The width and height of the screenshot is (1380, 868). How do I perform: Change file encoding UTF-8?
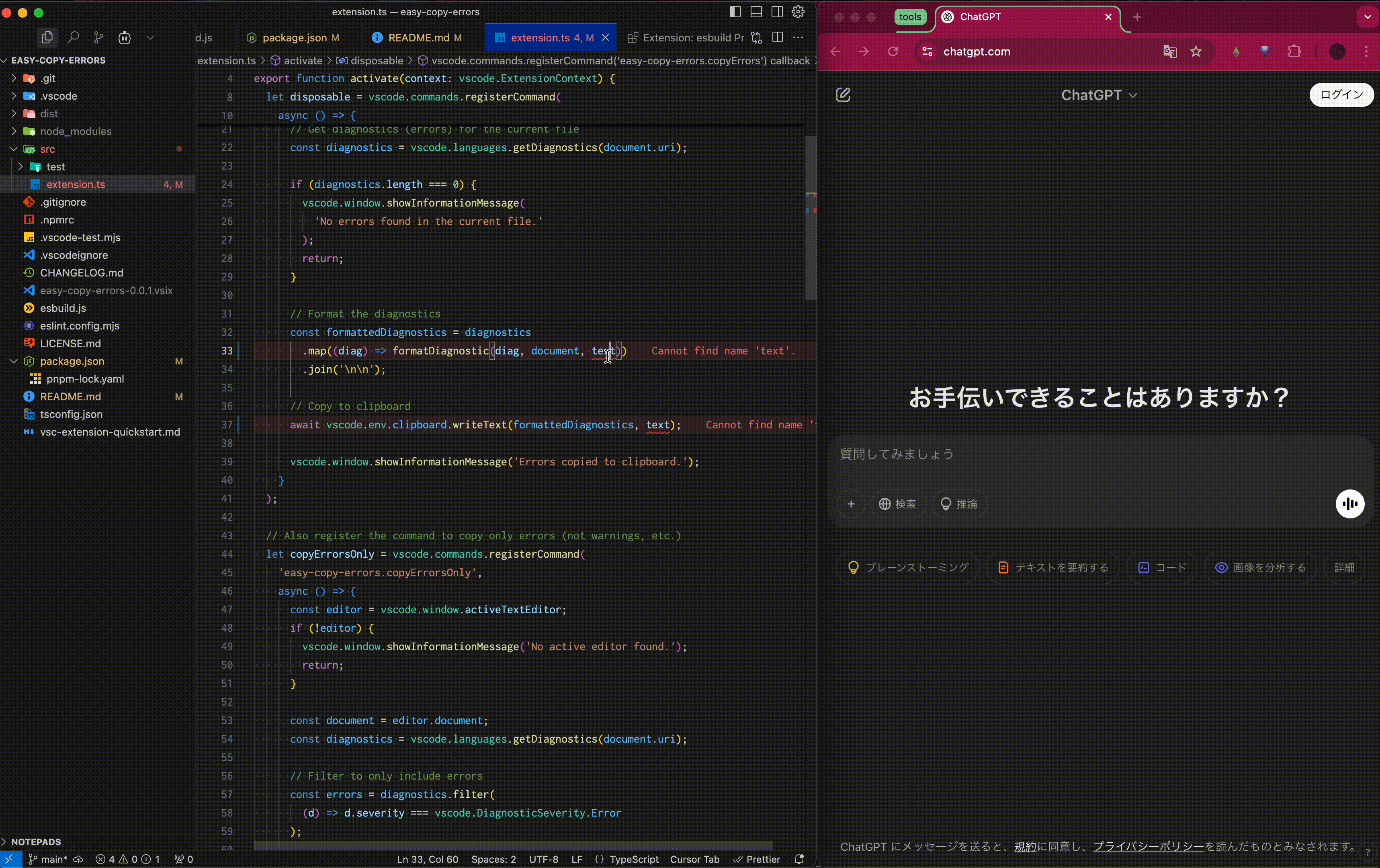pyautogui.click(x=543, y=859)
